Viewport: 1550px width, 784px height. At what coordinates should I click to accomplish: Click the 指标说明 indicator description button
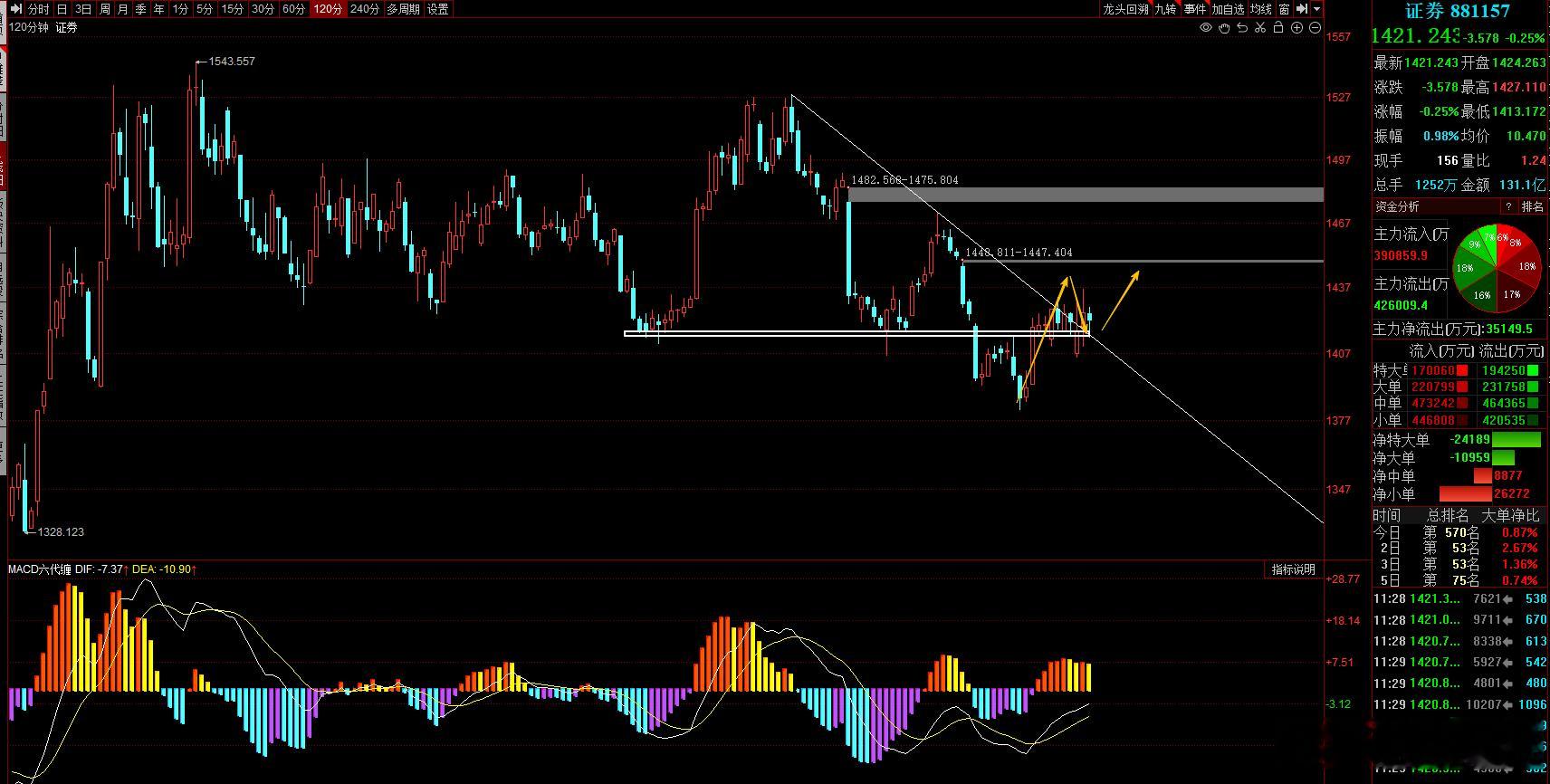point(1293,569)
